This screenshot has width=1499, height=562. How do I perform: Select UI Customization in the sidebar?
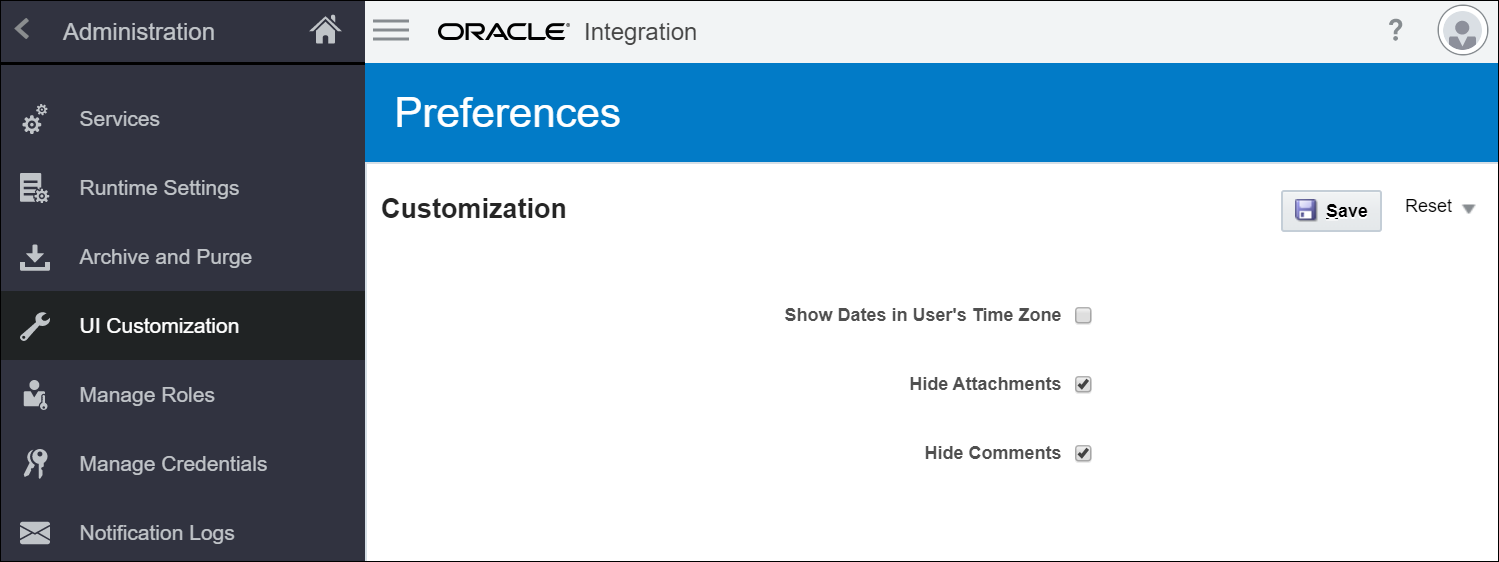[159, 326]
